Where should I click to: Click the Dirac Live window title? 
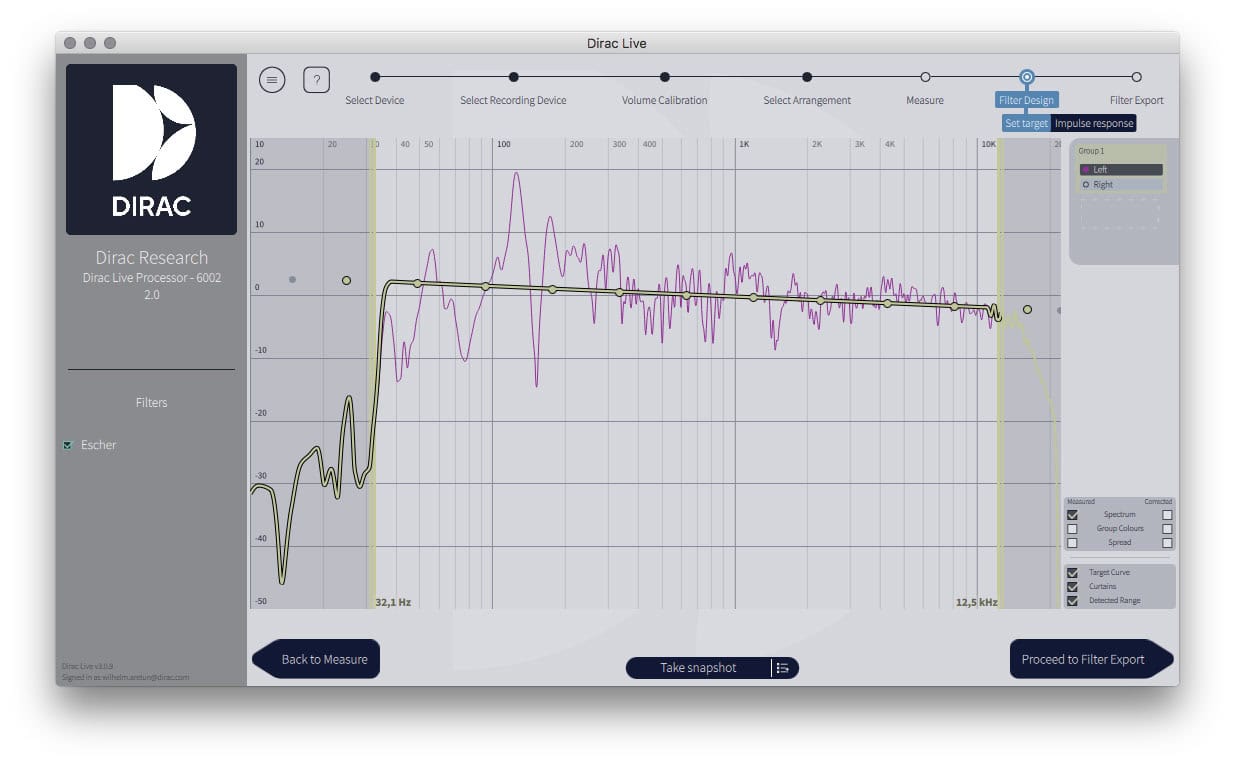pyautogui.click(x=617, y=43)
